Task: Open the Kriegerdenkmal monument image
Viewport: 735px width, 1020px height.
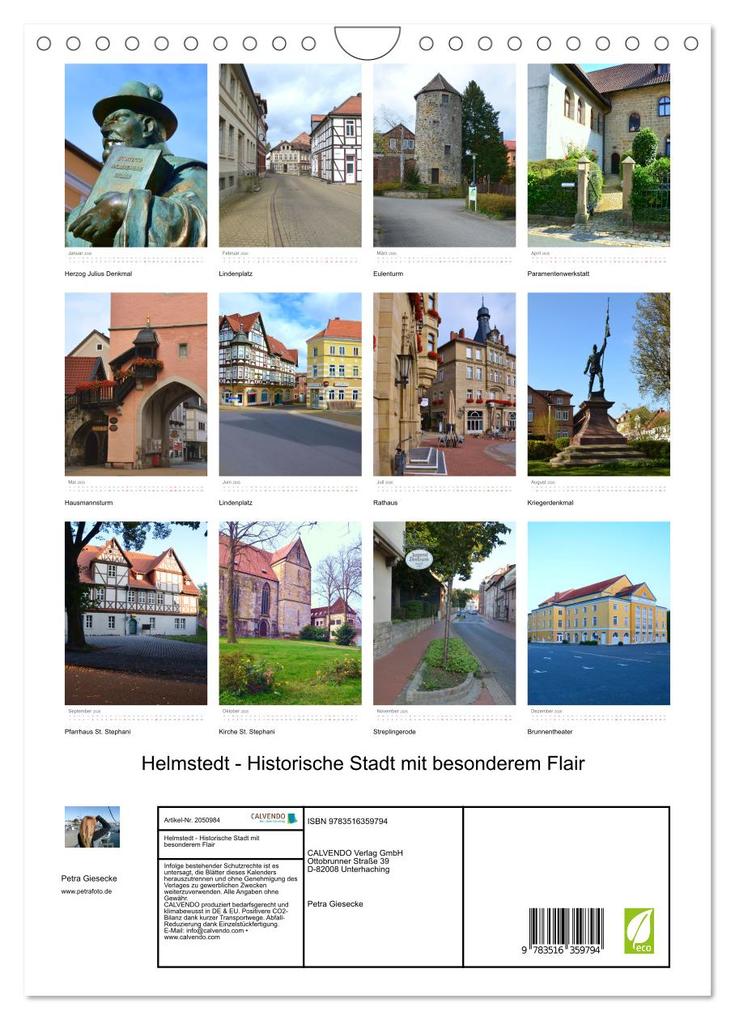Action: (598, 384)
